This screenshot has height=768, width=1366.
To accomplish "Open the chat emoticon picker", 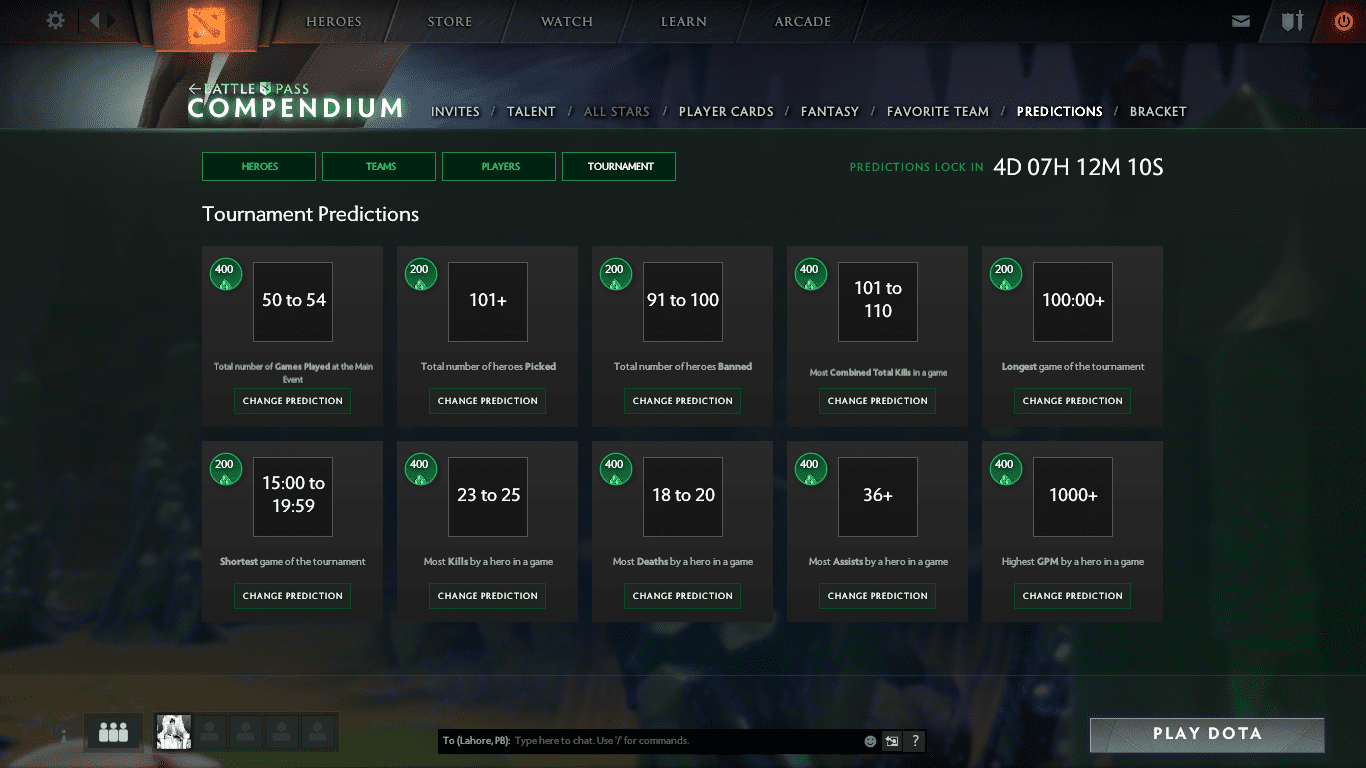I will pyautogui.click(x=870, y=741).
